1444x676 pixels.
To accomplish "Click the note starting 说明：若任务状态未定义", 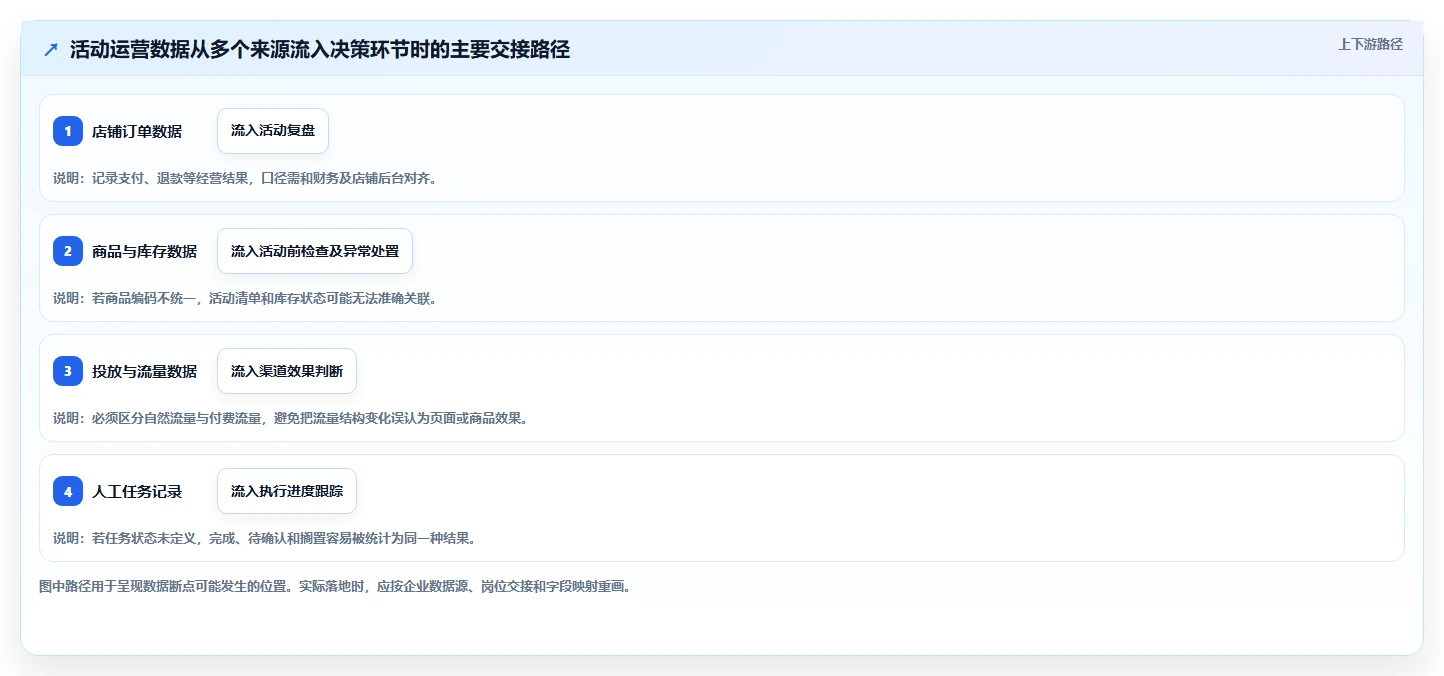I will 264,538.
